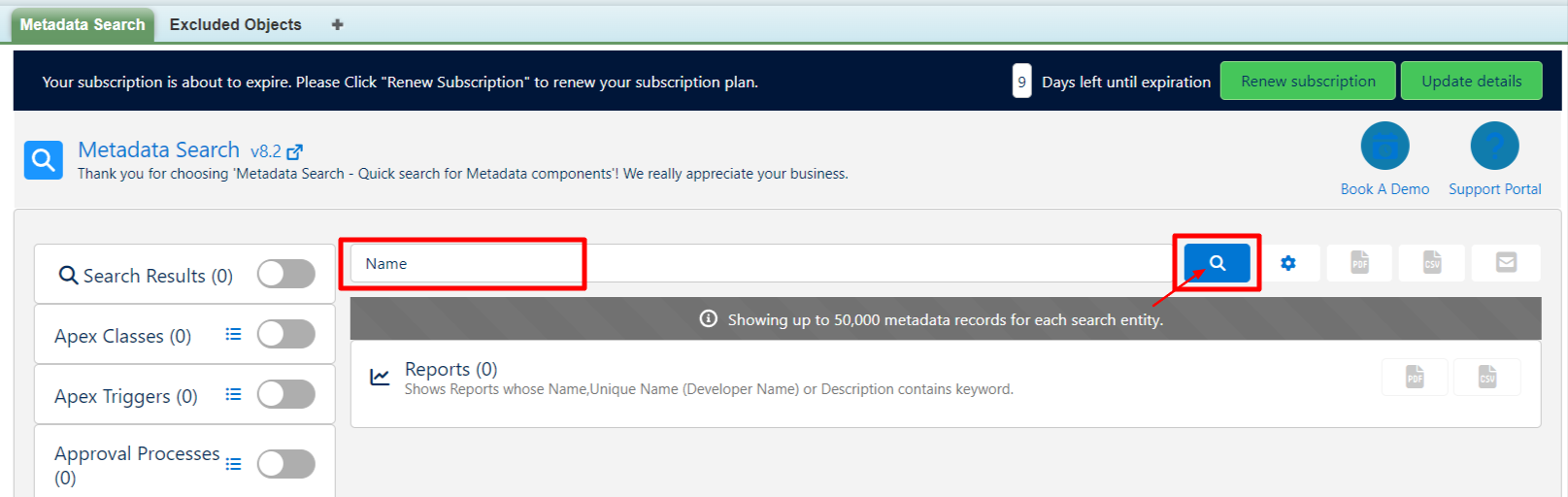This screenshot has height=497, width=1568.
Task: Open the Support Portal link
Action: click(1495, 189)
